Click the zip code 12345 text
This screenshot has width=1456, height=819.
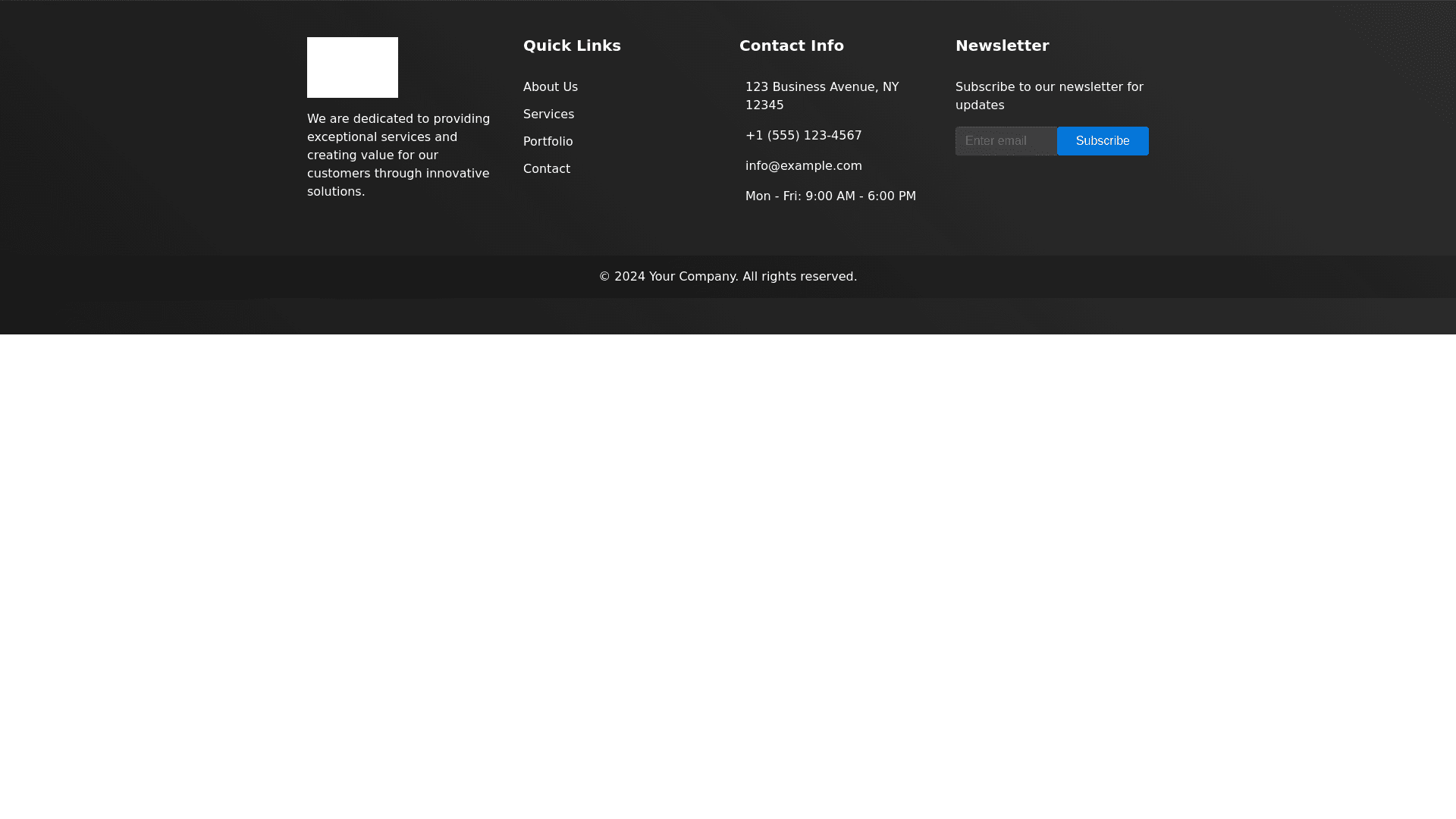(x=764, y=105)
